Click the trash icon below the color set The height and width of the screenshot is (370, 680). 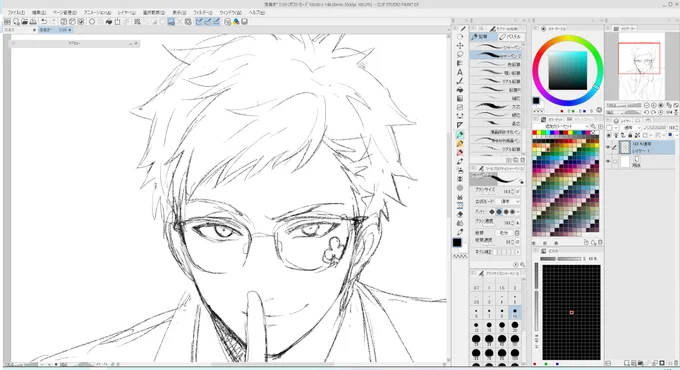point(600,242)
